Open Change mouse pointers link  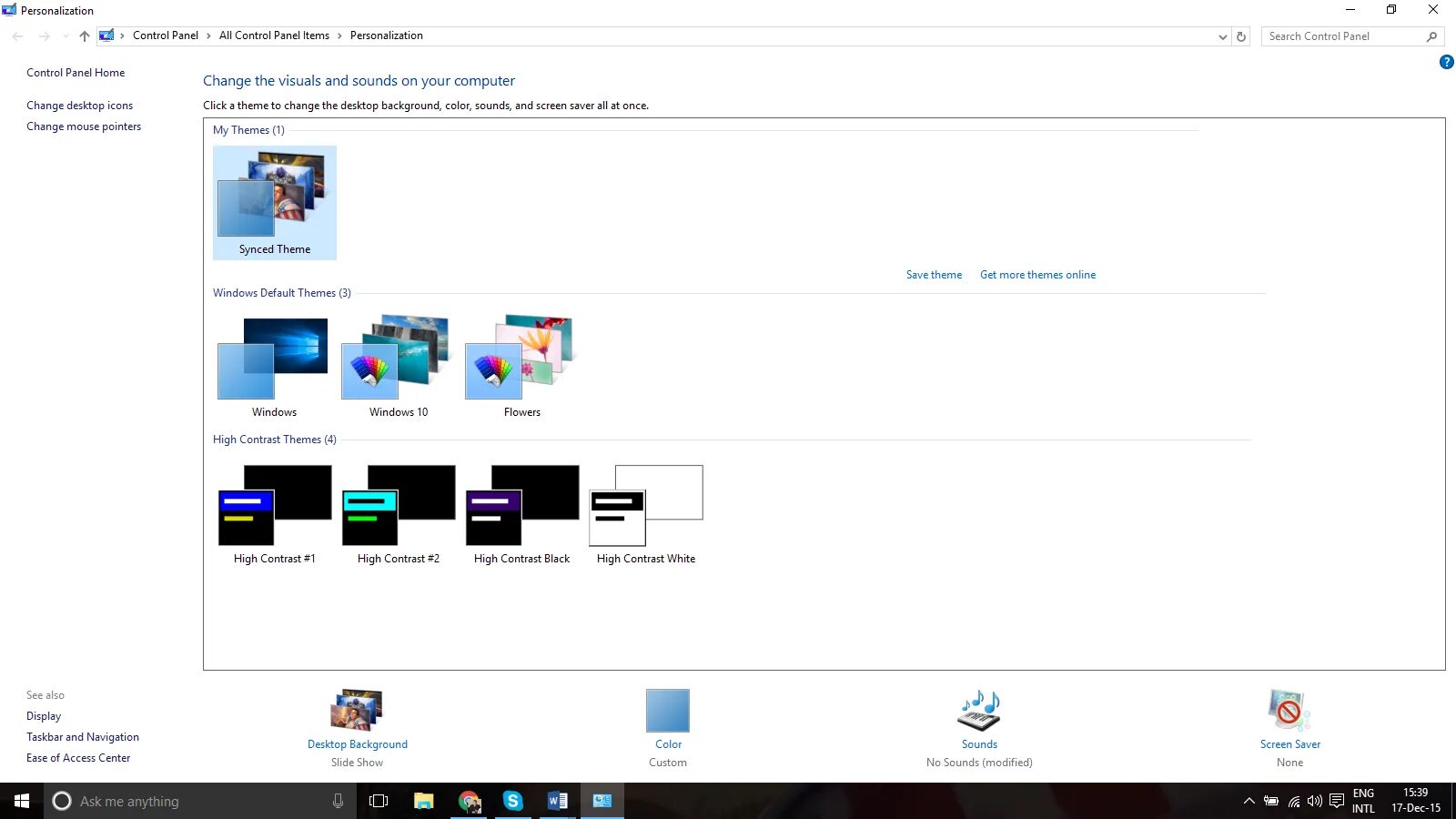84,126
